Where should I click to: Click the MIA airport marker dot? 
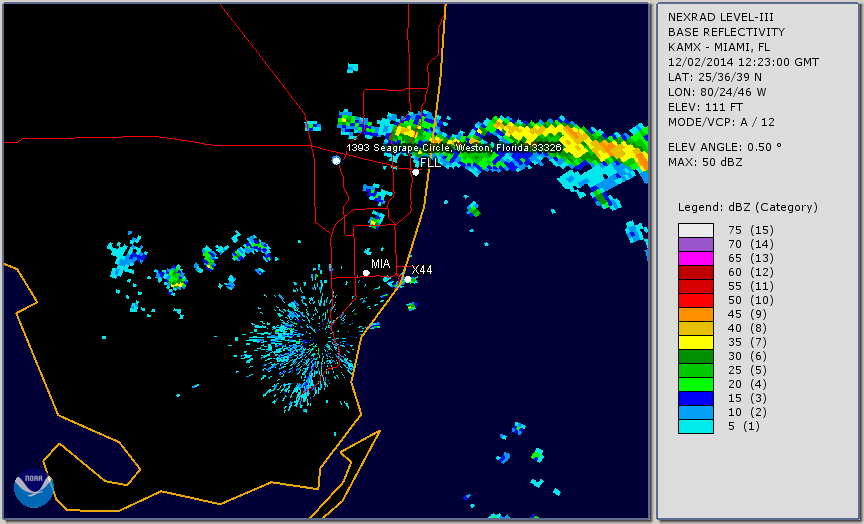[x=366, y=273]
